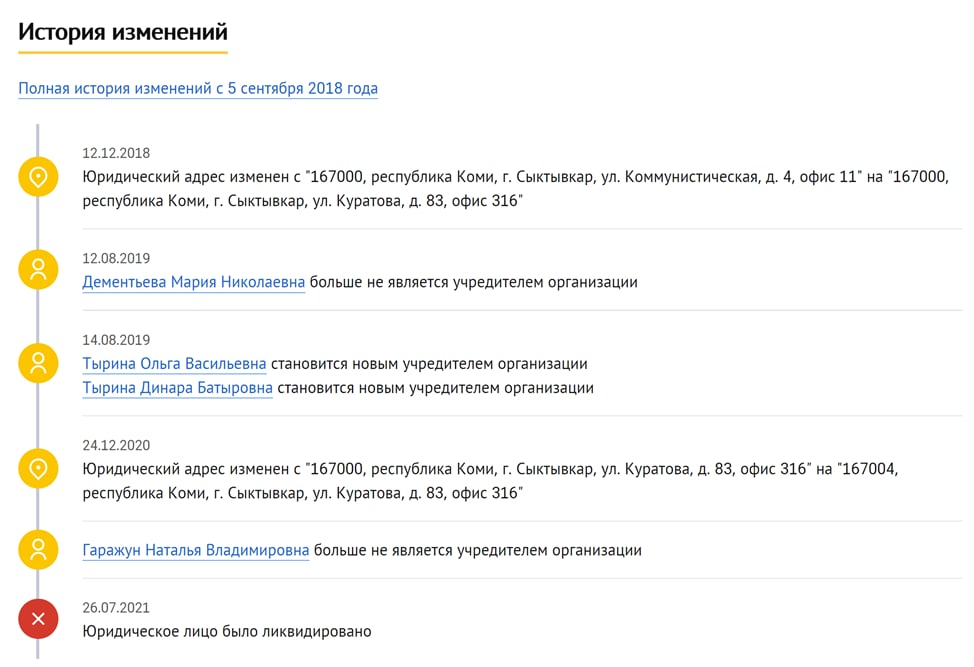The image size is (974, 667).
Task: Open full change history since 5 September 2018
Action: point(198,88)
